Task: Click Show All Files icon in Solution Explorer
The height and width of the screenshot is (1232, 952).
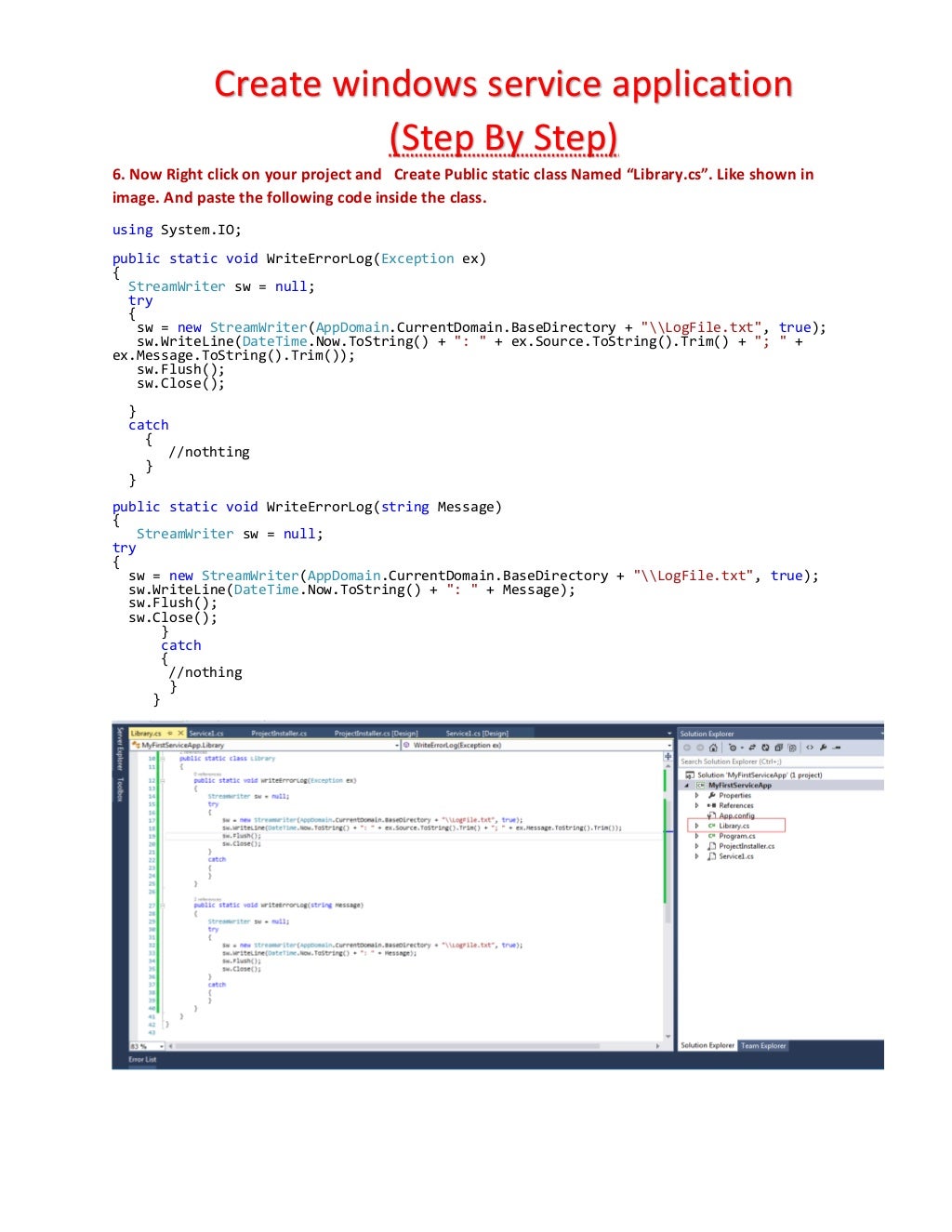Action: click(x=792, y=748)
